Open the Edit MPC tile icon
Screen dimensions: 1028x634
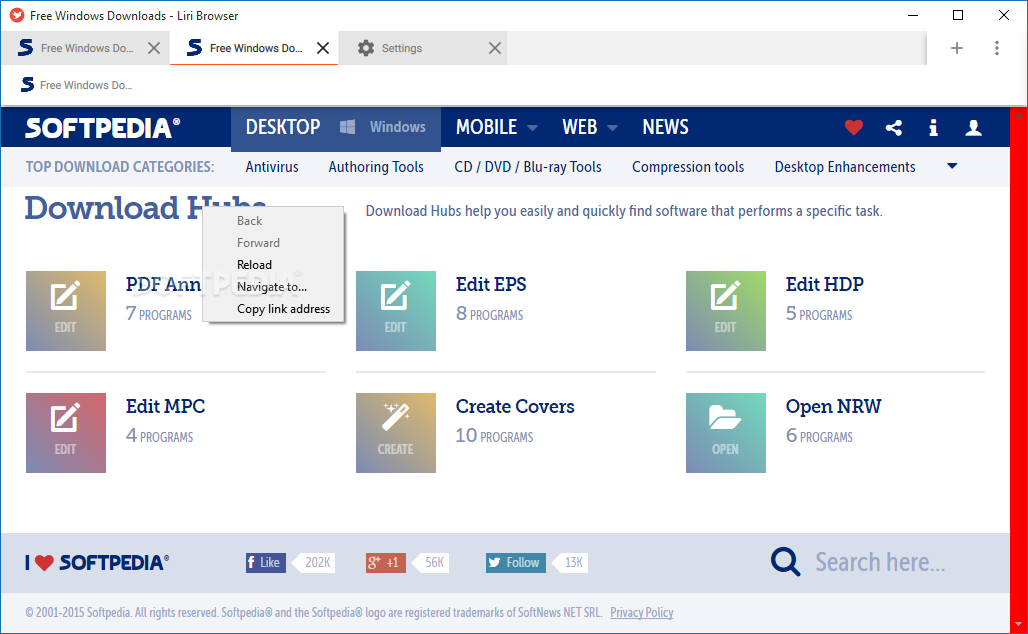click(x=66, y=433)
